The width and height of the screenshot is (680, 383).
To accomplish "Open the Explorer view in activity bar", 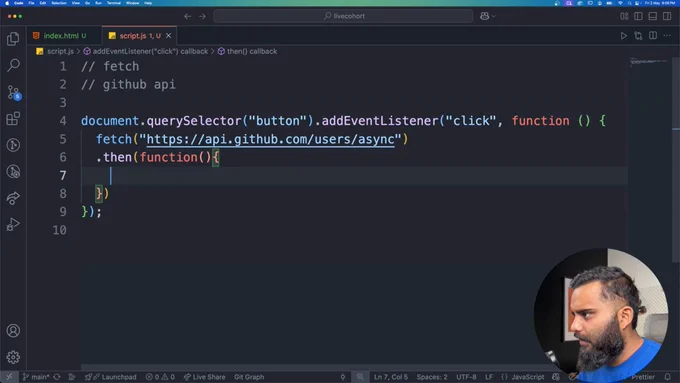I will pos(13,39).
